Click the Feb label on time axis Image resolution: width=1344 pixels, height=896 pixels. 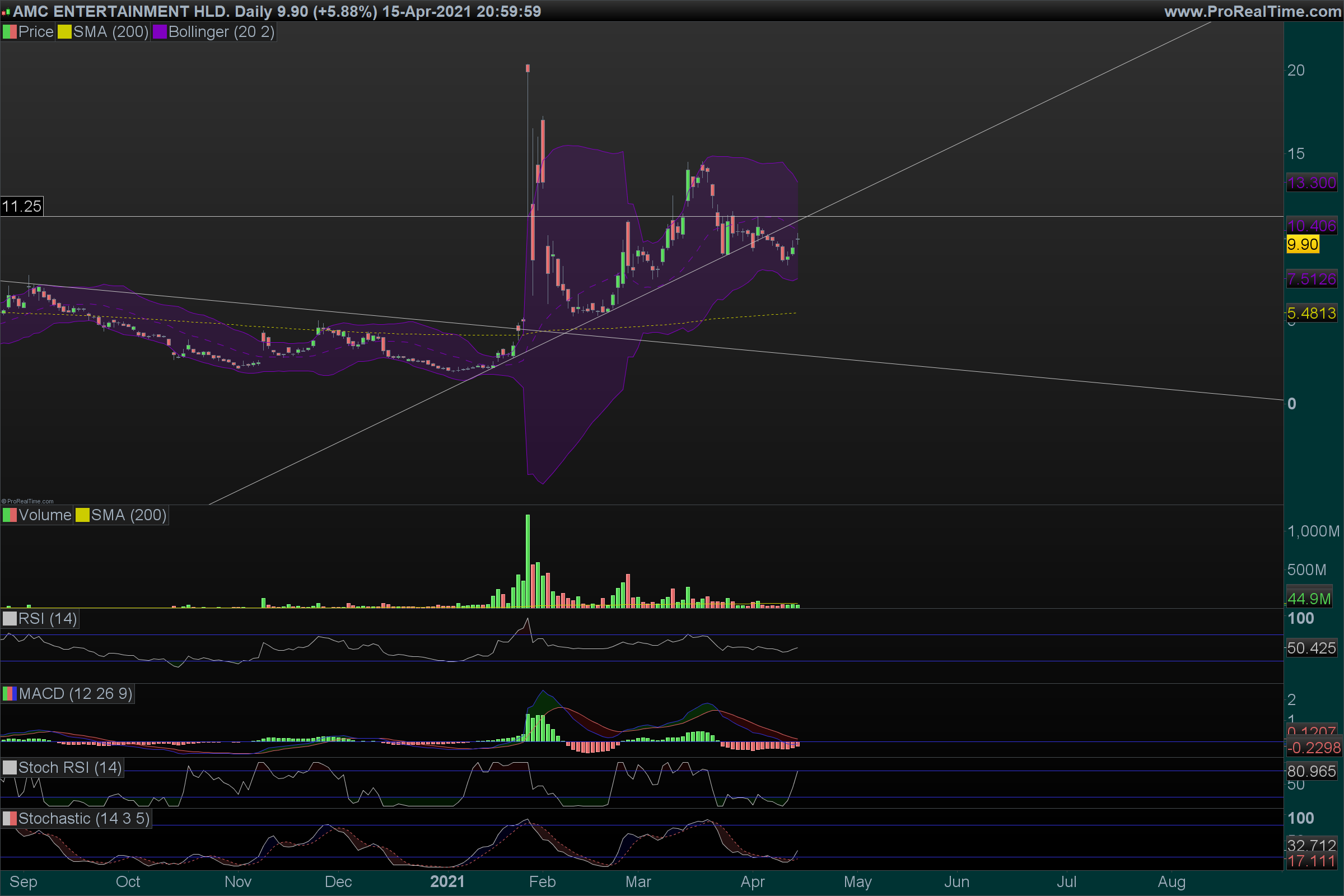coord(542,881)
